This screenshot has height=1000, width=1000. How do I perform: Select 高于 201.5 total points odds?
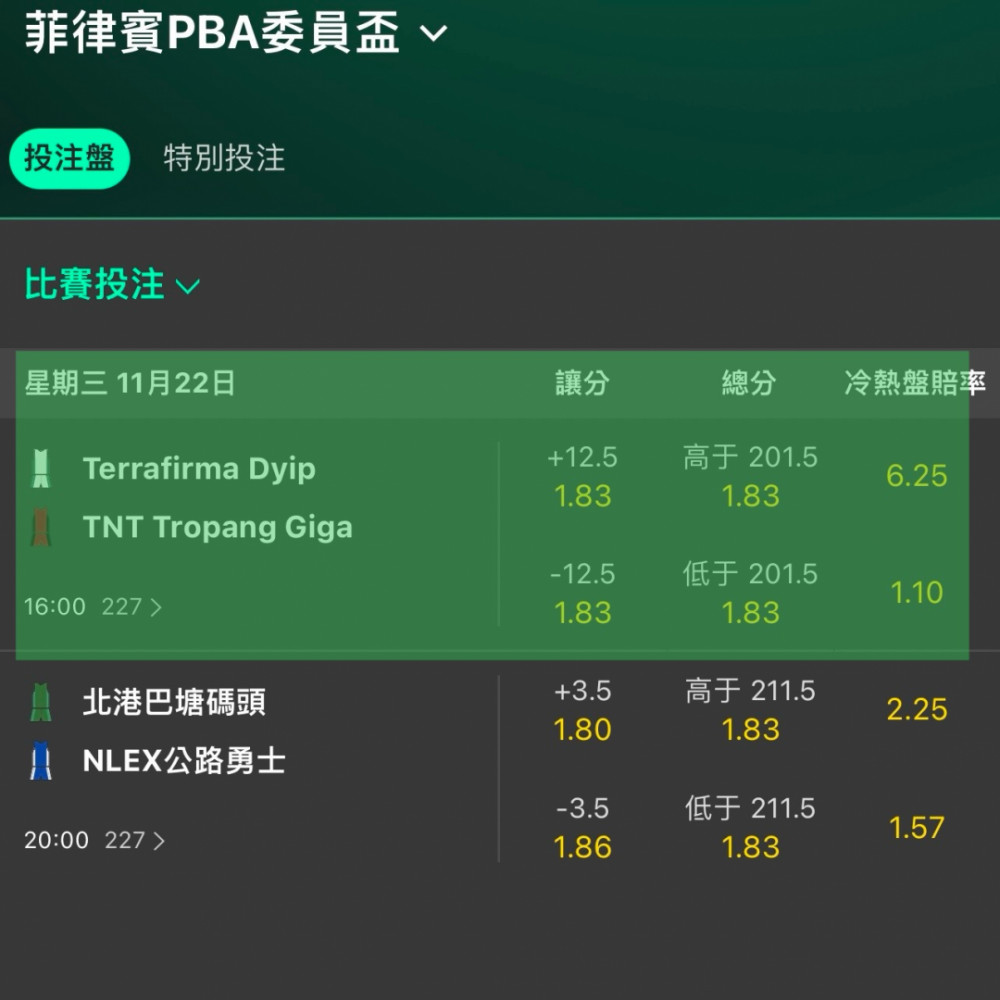click(750, 476)
